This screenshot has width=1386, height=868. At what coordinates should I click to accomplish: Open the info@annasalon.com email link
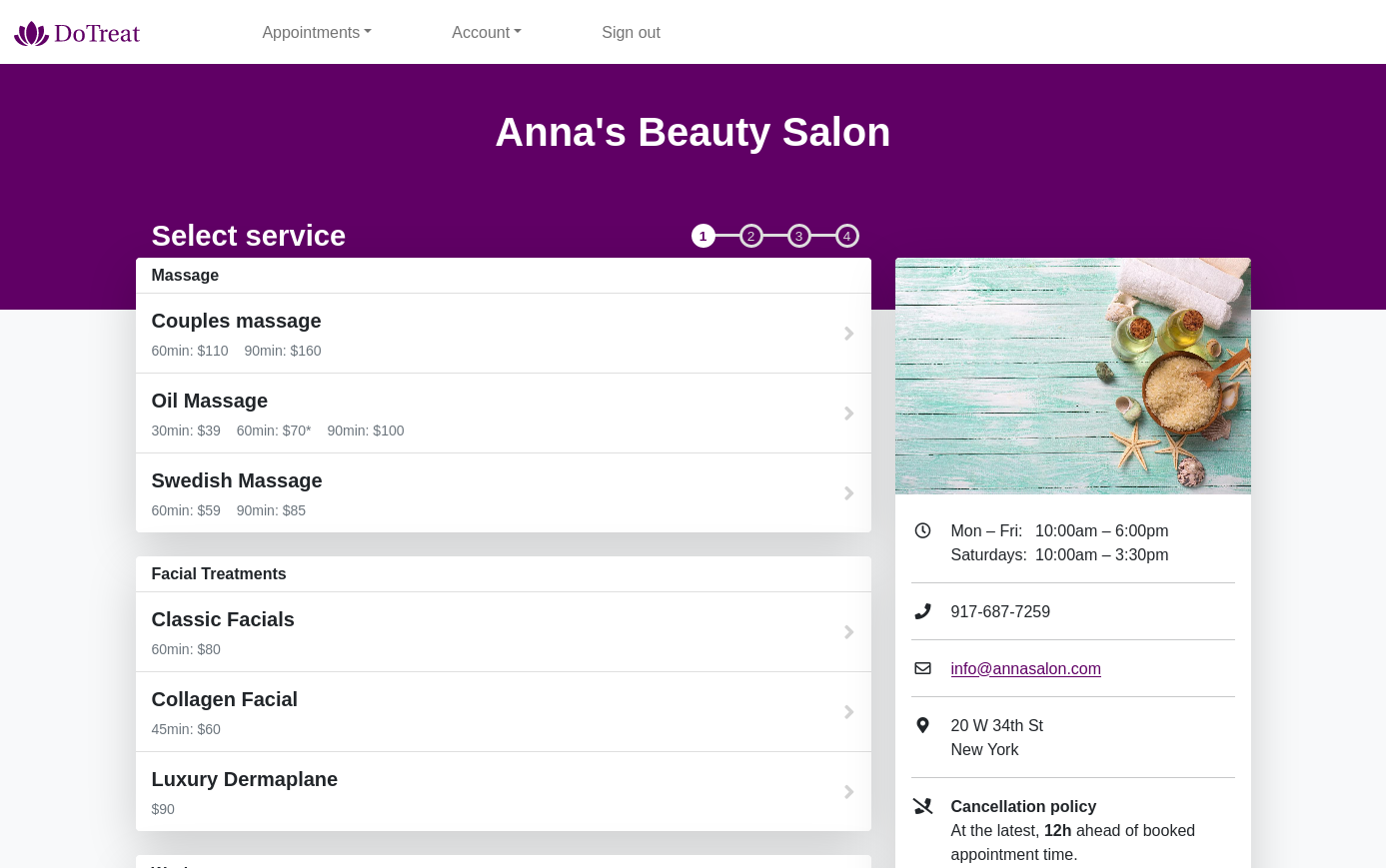coord(1025,669)
